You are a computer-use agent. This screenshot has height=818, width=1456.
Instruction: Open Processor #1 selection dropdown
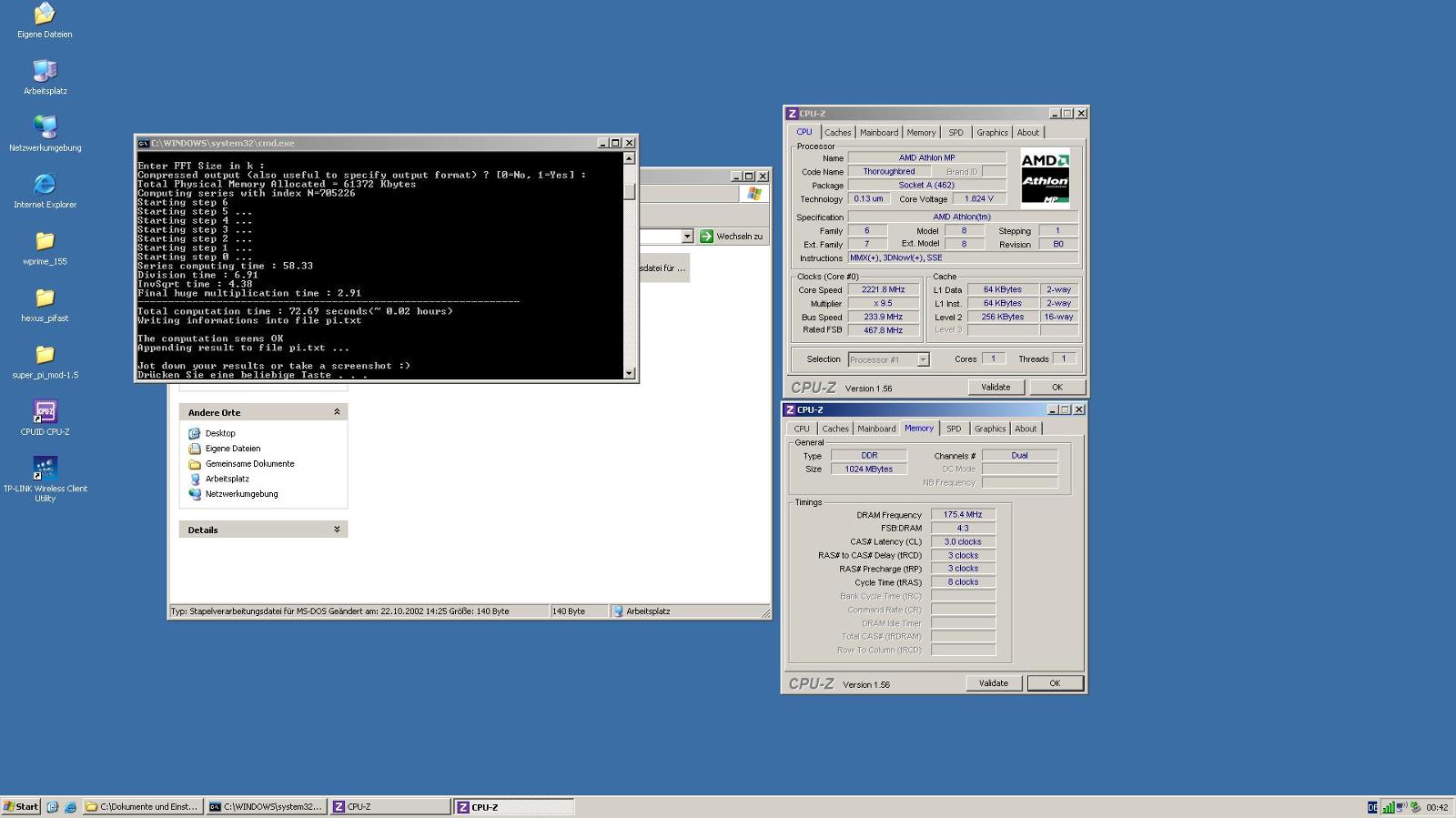923,359
